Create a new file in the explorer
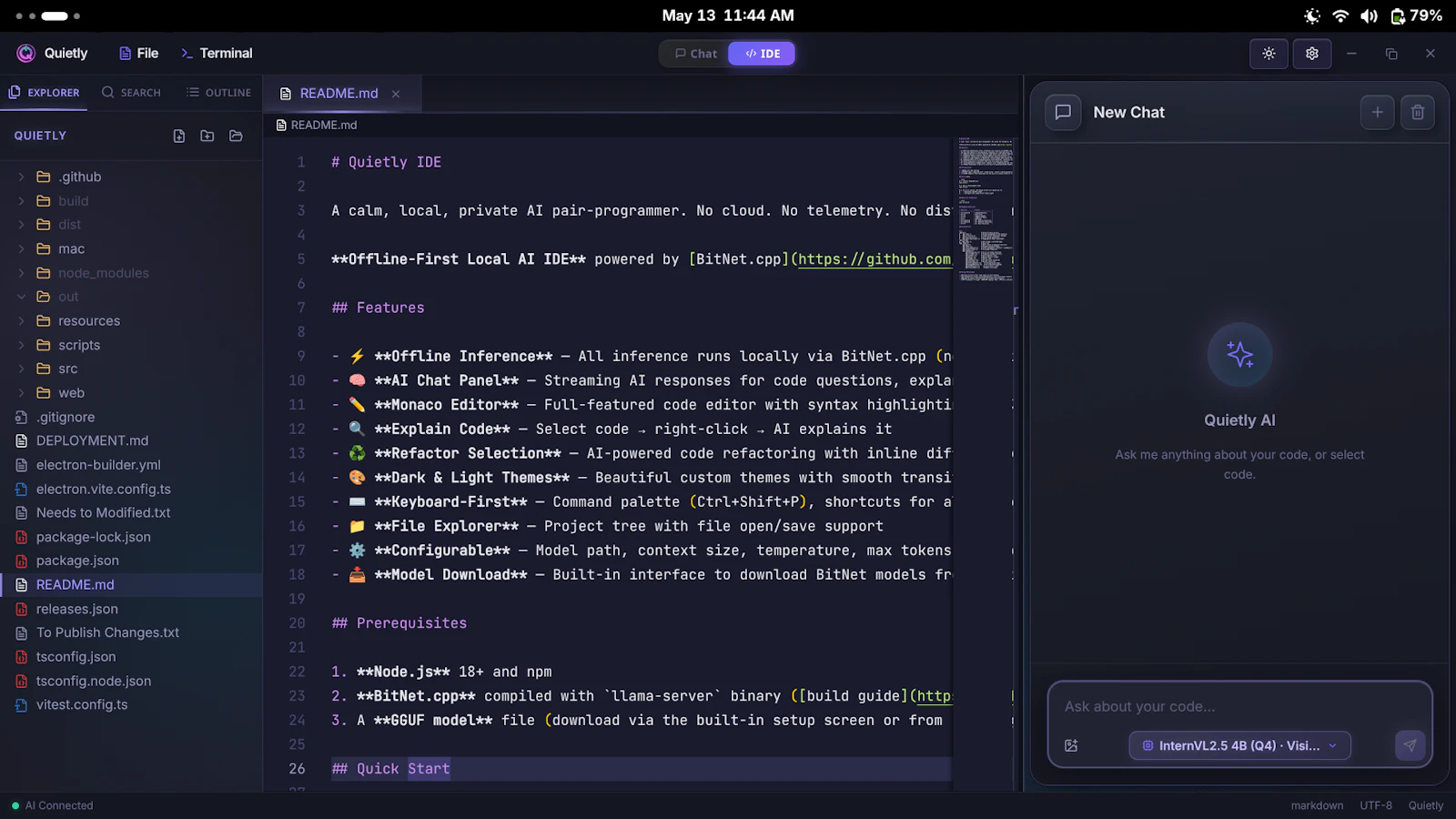The image size is (1456, 819). (x=179, y=136)
